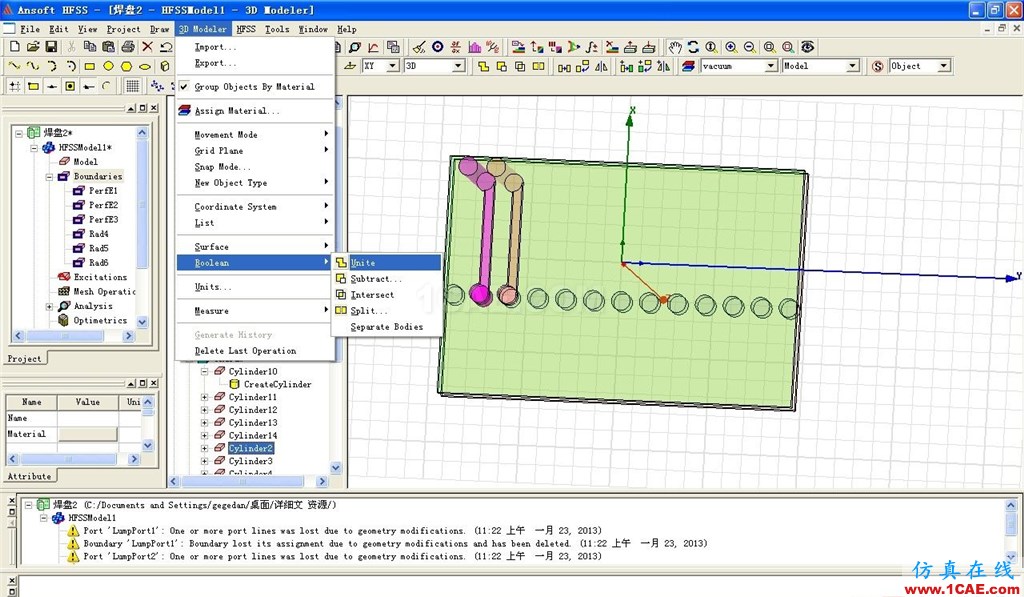The width and height of the screenshot is (1024, 597).
Task: Select the Draw spline tool
Action: [x=33, y=66]
